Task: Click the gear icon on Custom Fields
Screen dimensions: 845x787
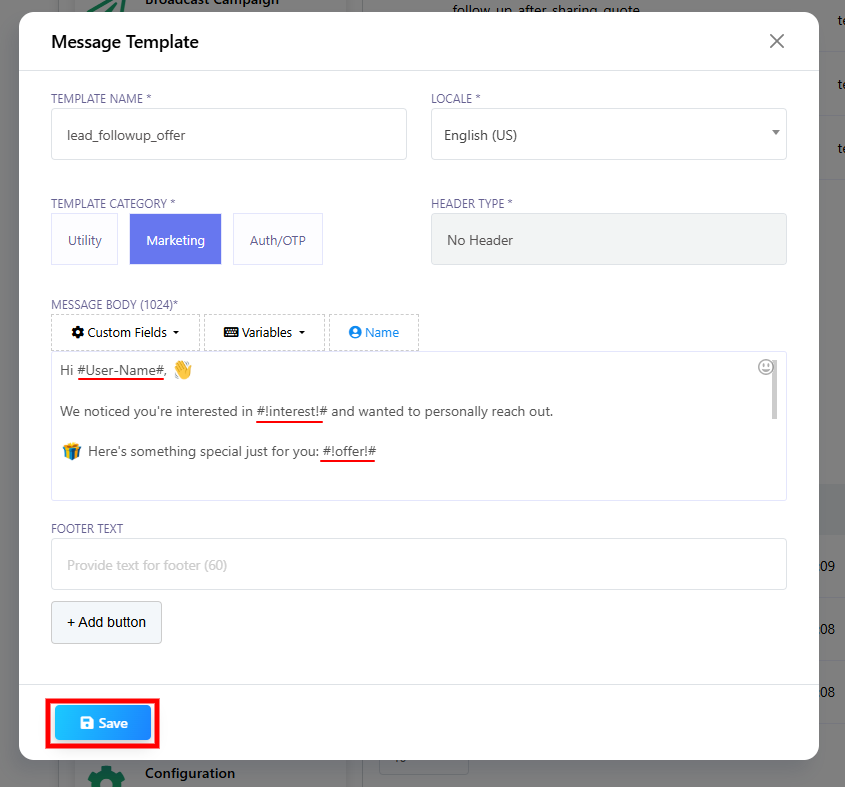Action: (x=79, y=332)
